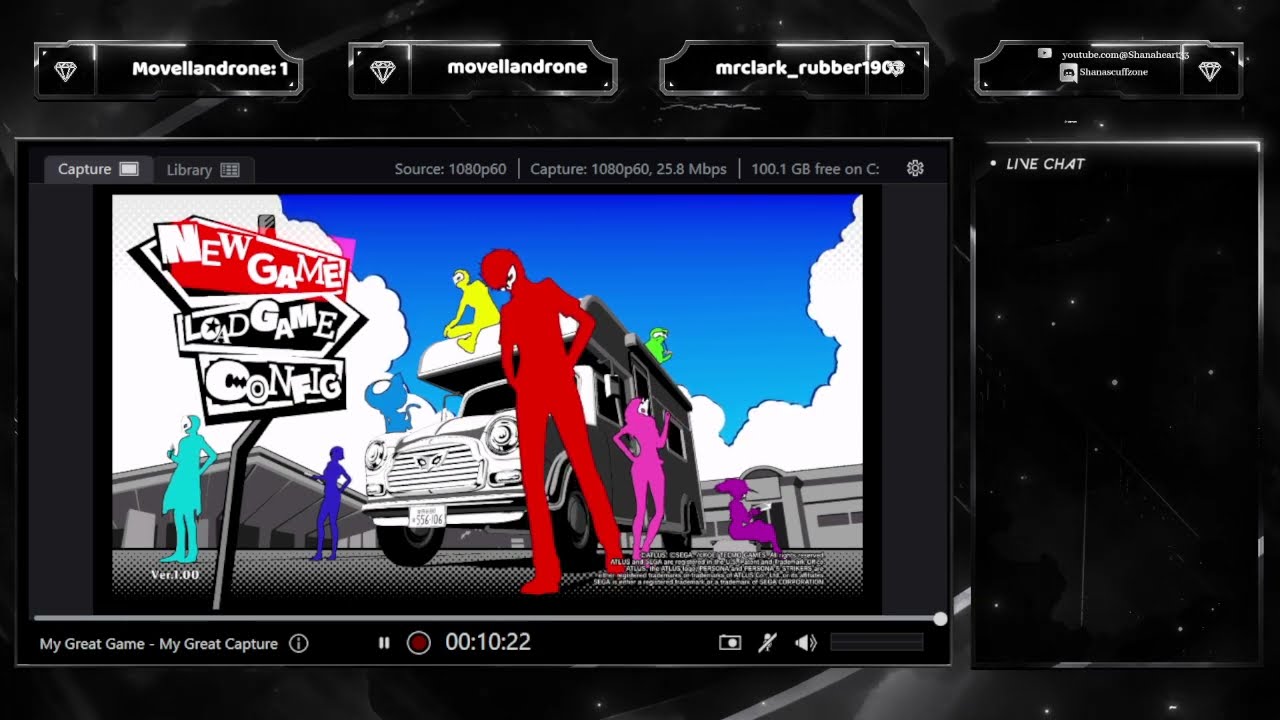Click the audio level meter bar
The height and width of the screenshot is (720, 1280).
(x=877, y=642)
